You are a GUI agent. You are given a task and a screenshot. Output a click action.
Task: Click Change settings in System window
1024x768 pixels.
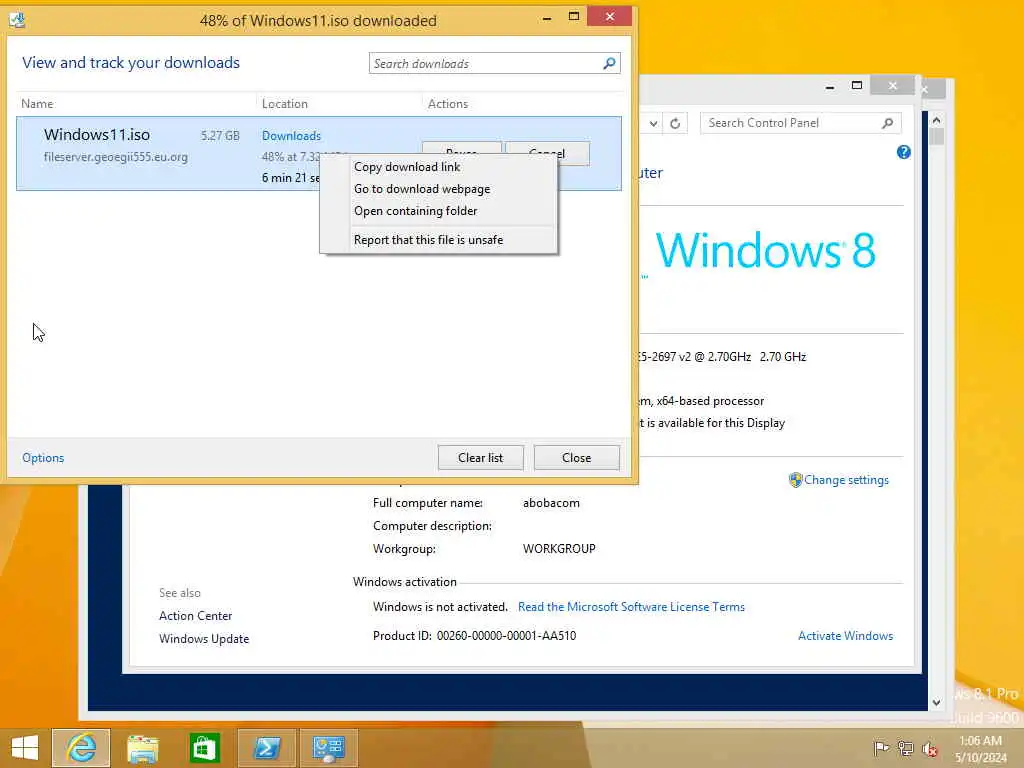click(846, 480)
